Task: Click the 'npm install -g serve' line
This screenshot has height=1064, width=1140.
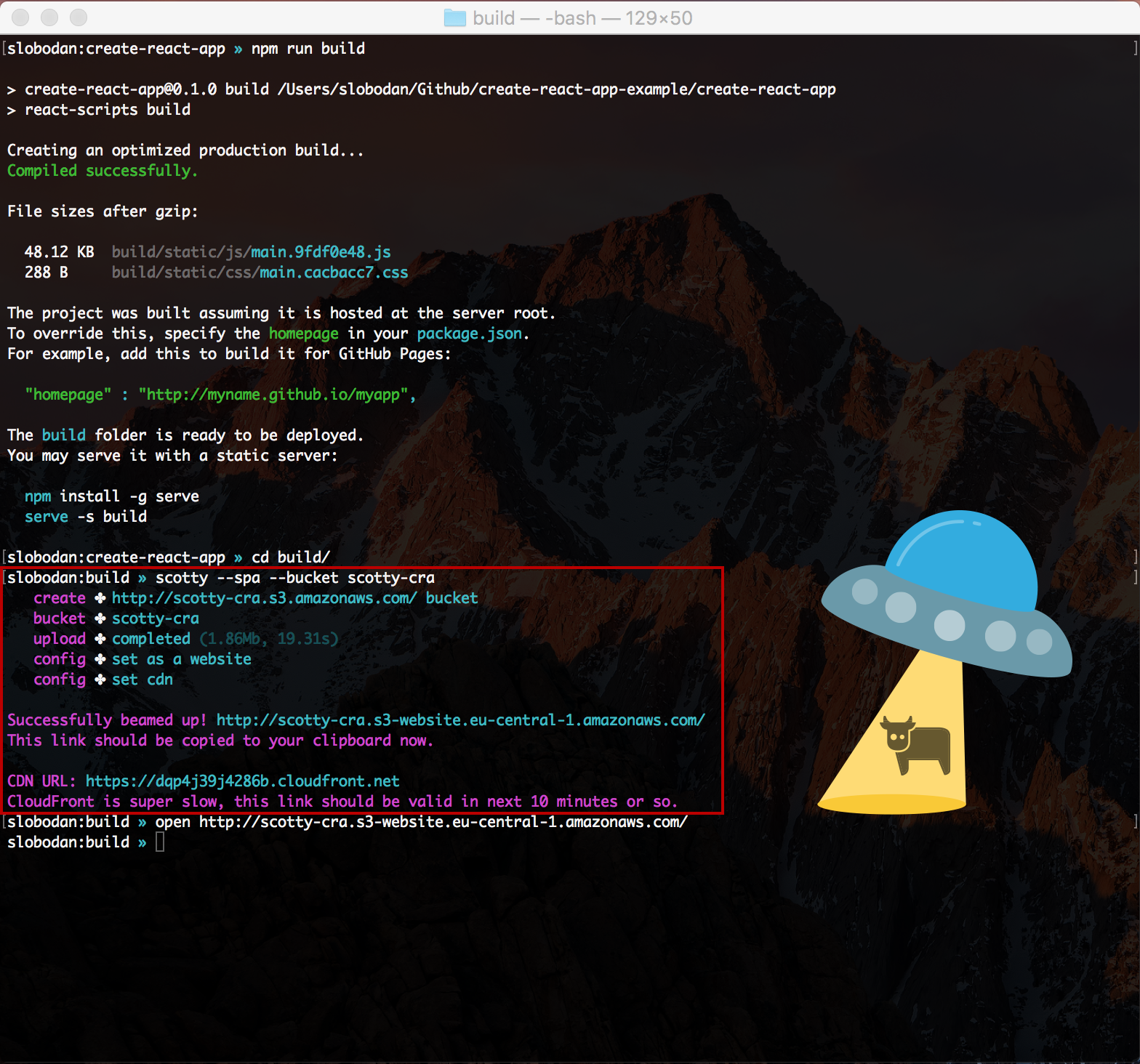Action: [112, 496]
